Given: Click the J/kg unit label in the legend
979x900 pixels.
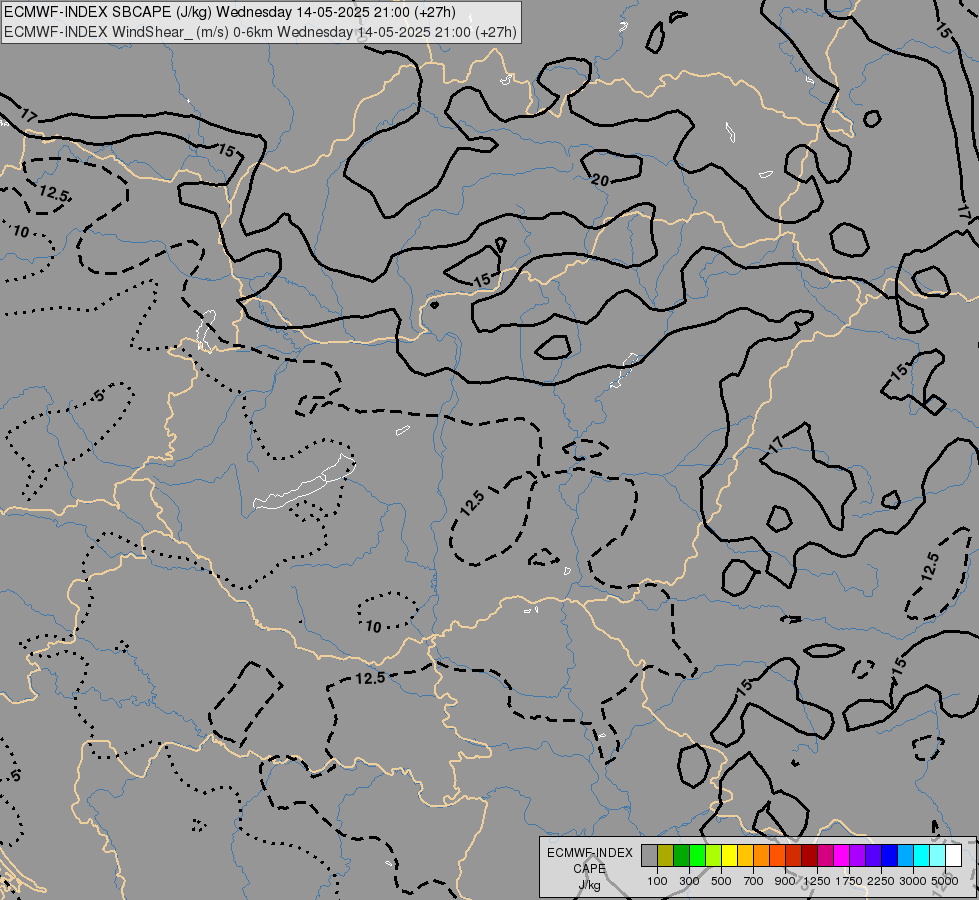Looking at the screenshot, I should point(589,885).
